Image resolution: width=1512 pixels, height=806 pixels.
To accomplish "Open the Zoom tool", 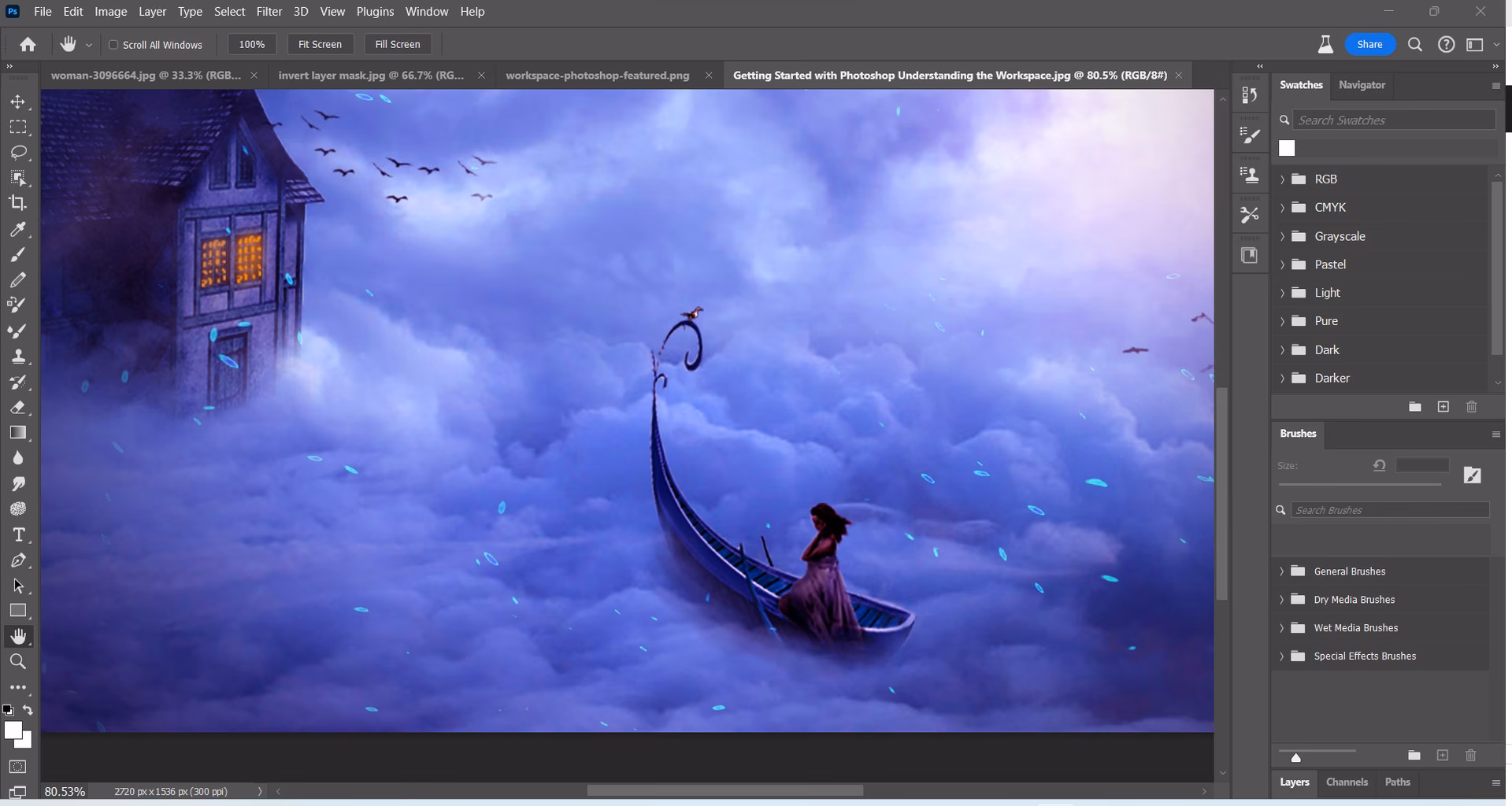I will click(x=17, y=661).
